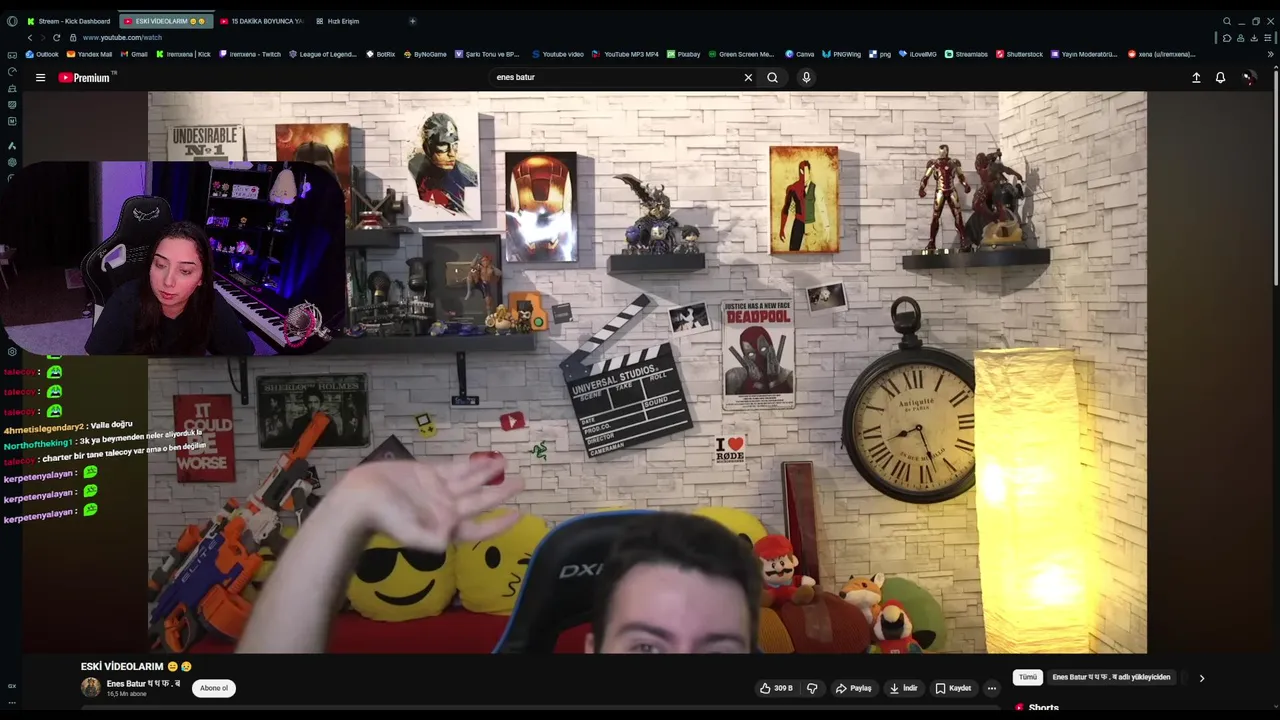Click the ESKİ VİDEOLARIM video title
This screenshot has width=1280, height=720.
tap(136, 666)
